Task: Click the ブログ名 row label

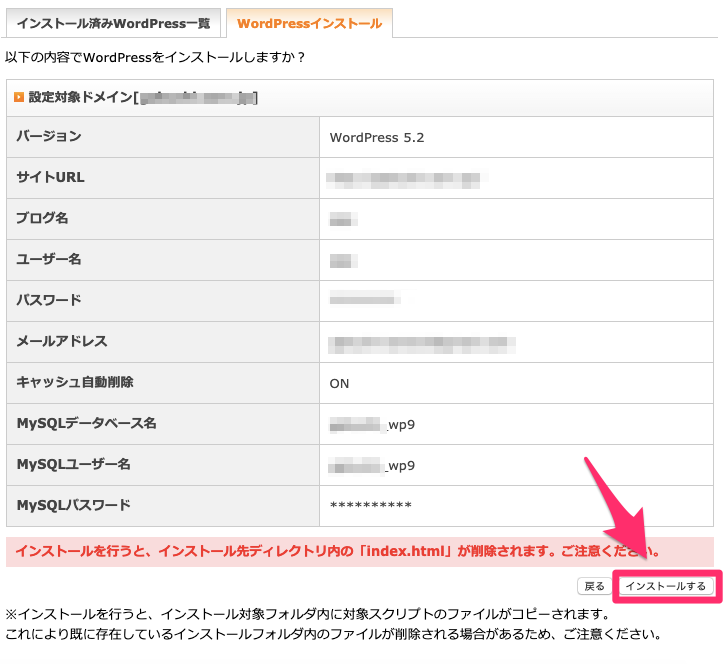Action: pos(42,218)
